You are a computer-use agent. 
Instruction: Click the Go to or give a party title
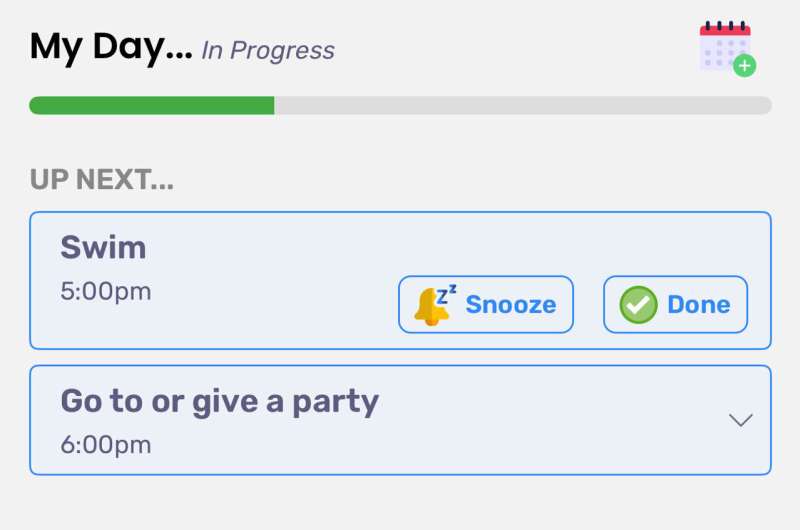click(x=220, y=403)
